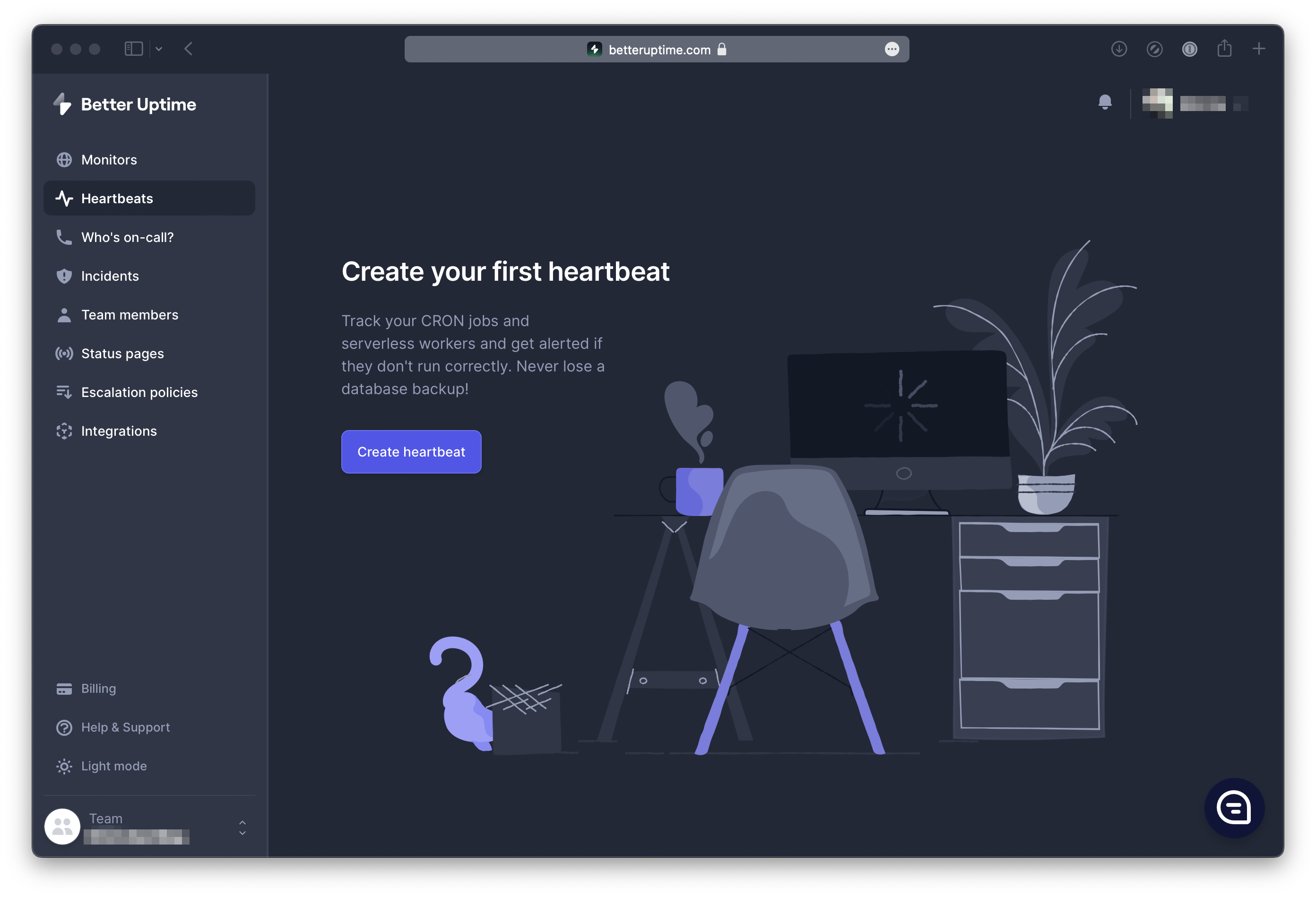
Task: Open the Safari downloads icon
Action: (x=1118, y=49)
